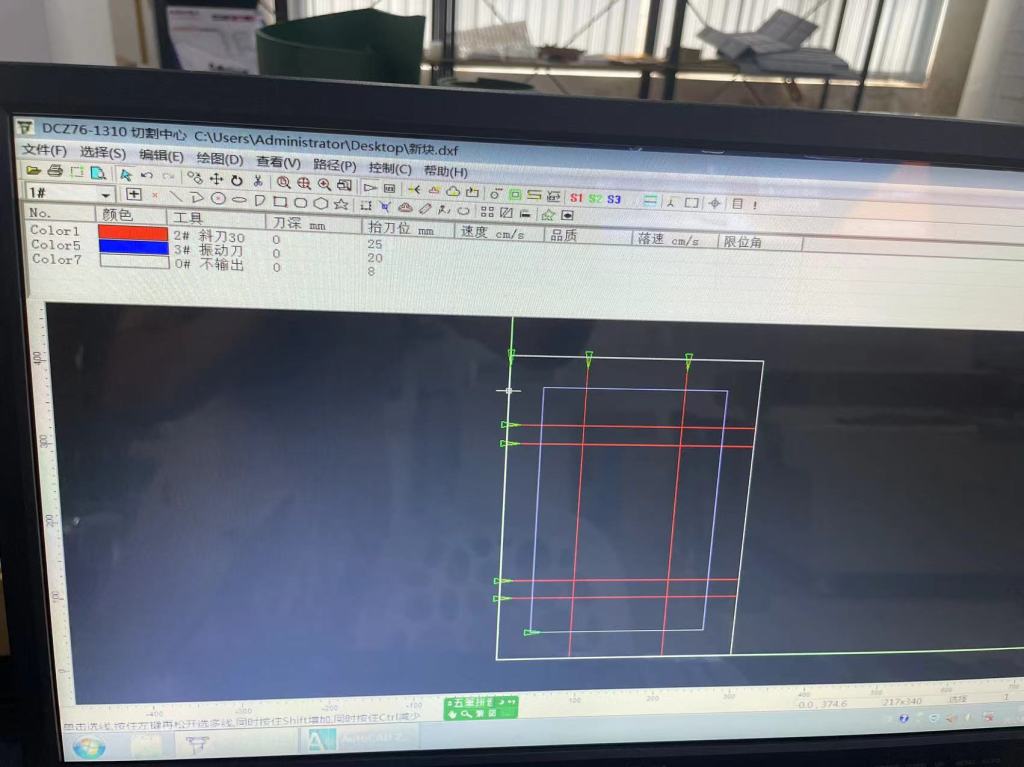Toggle the blue S3 button
Screen dimensions: 1024x767
(x=613, y=199)
